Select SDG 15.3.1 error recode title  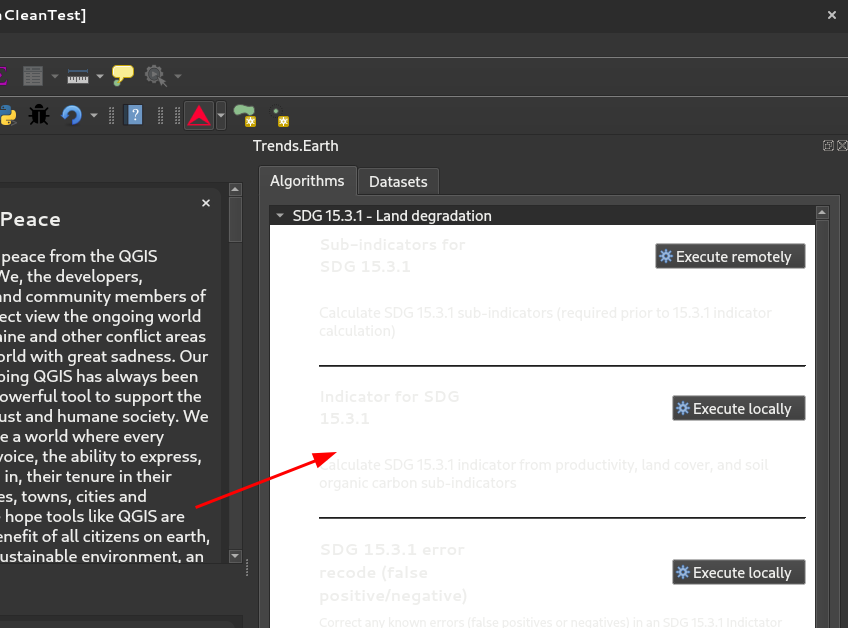click(x=393, y=572)
